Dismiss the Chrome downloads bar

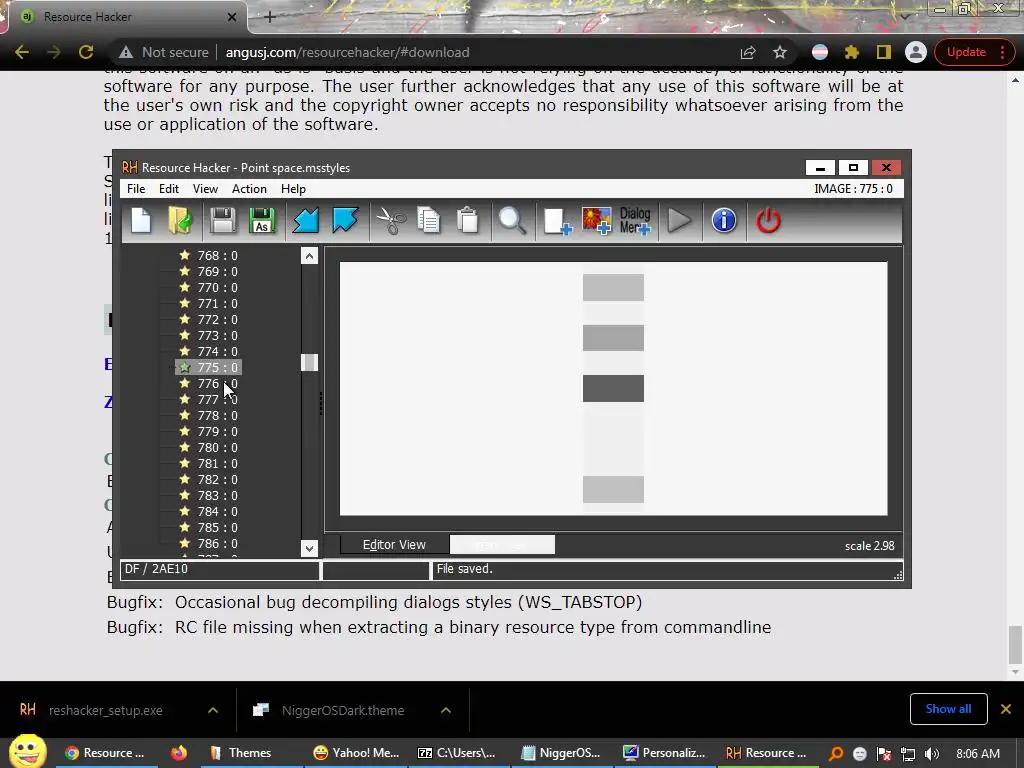click(x=1006, y=709)
